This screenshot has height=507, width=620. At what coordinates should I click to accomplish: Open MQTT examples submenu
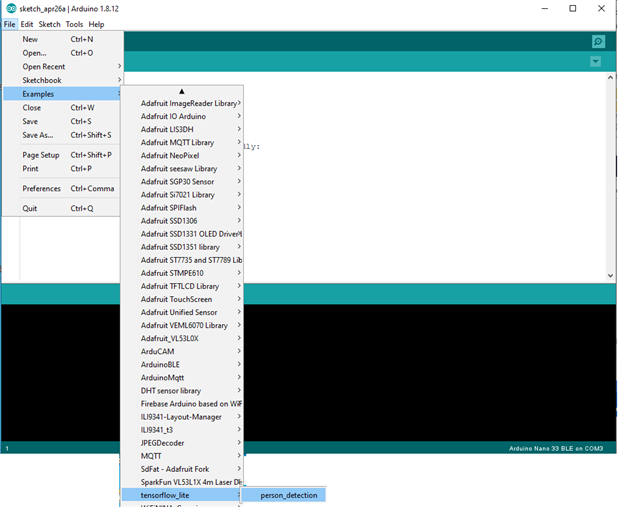click(x=182, y=456)
